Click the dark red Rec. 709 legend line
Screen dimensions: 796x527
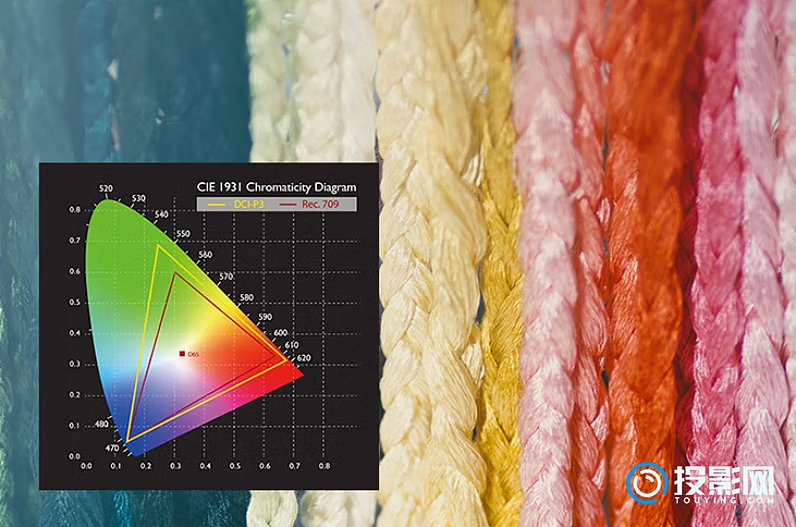pyautogui.click(x=291, y=203)
